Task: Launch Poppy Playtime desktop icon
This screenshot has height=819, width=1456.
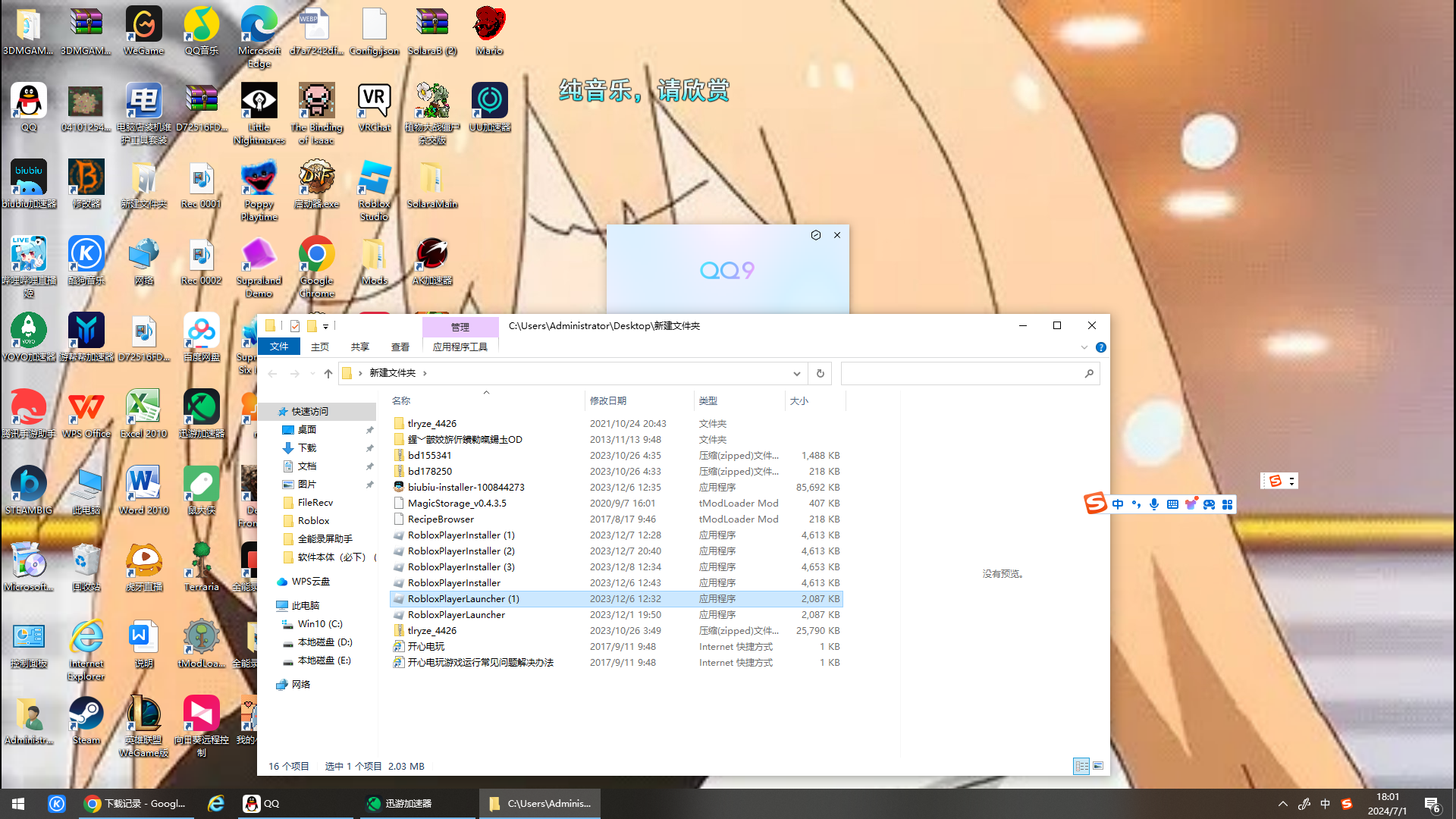Action: click(259, 190)
